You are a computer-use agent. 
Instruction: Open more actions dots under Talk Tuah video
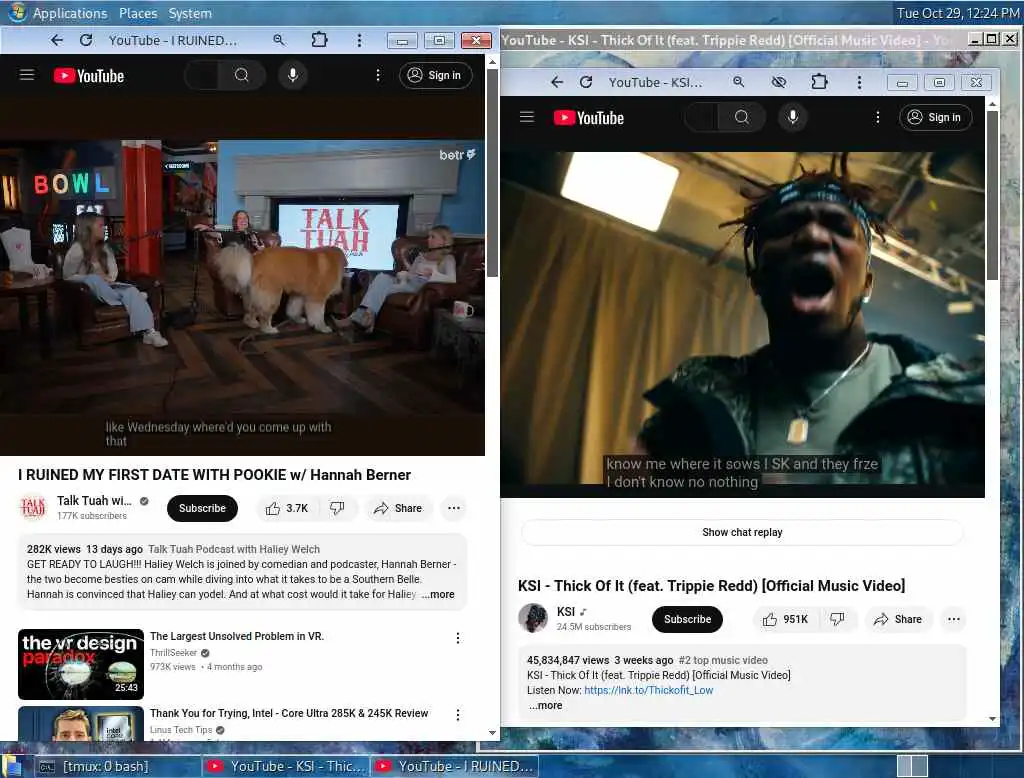[454, 508]
